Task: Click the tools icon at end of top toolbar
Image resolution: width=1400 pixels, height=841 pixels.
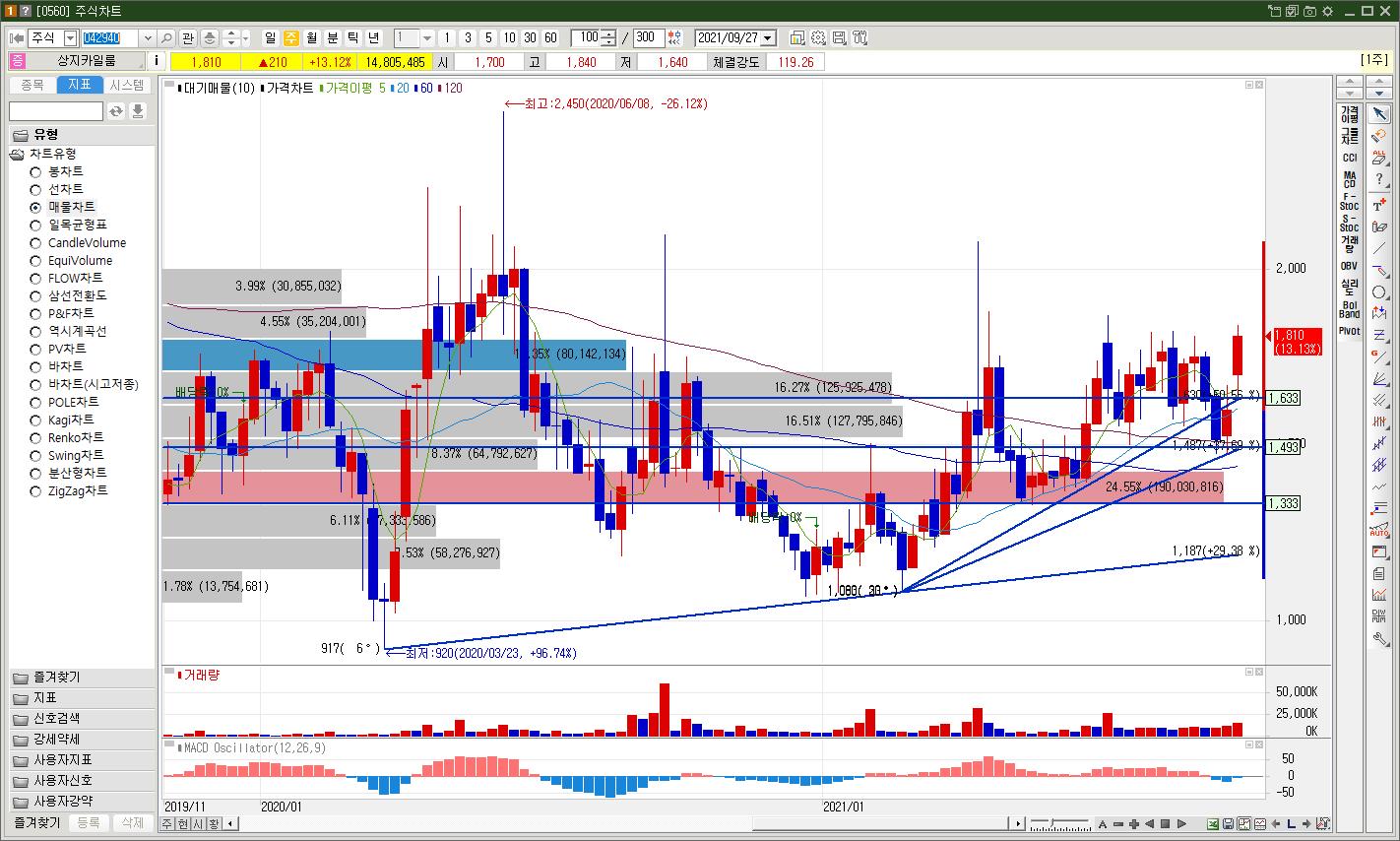Action: click(859, 37)
